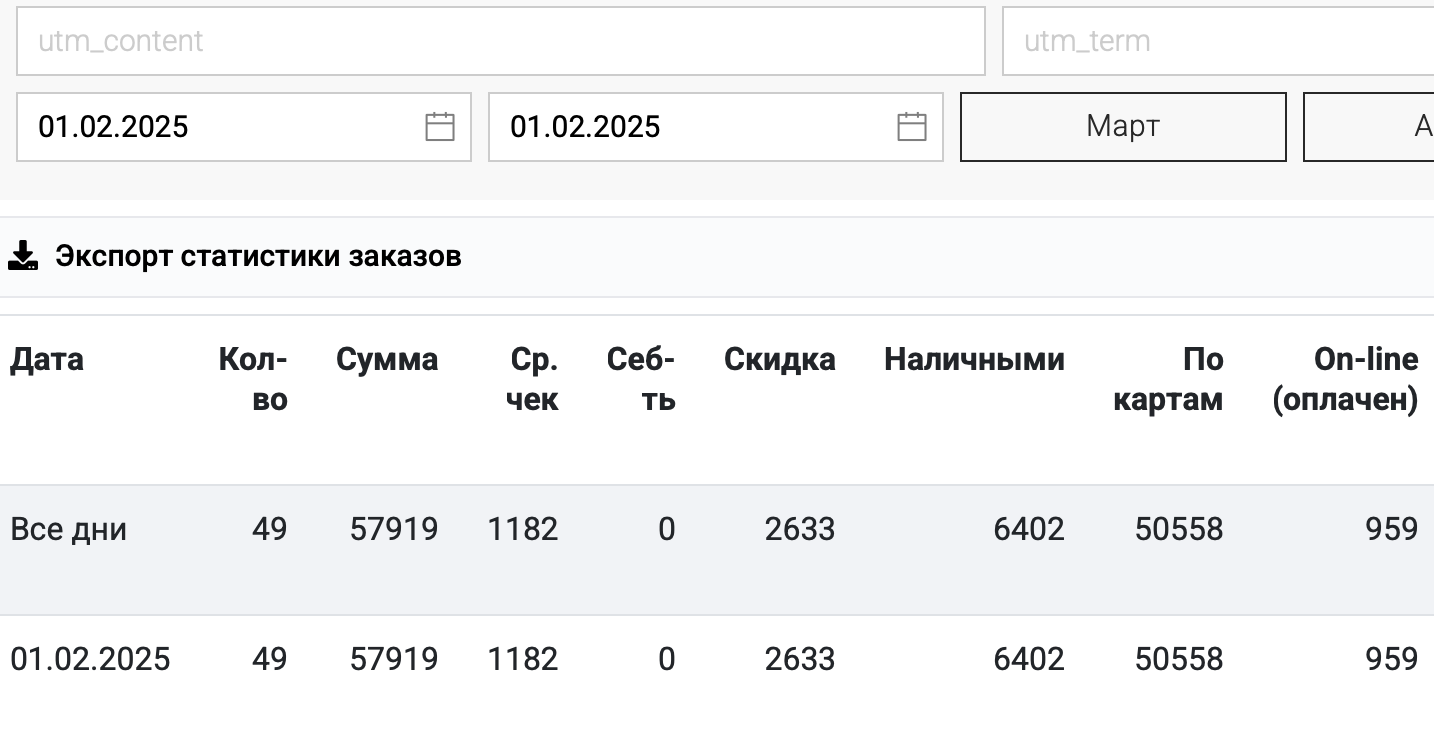Open the end date calendar picker icon
The width and height of the screenshot is (1434, 738).
(x=912, y=127)
